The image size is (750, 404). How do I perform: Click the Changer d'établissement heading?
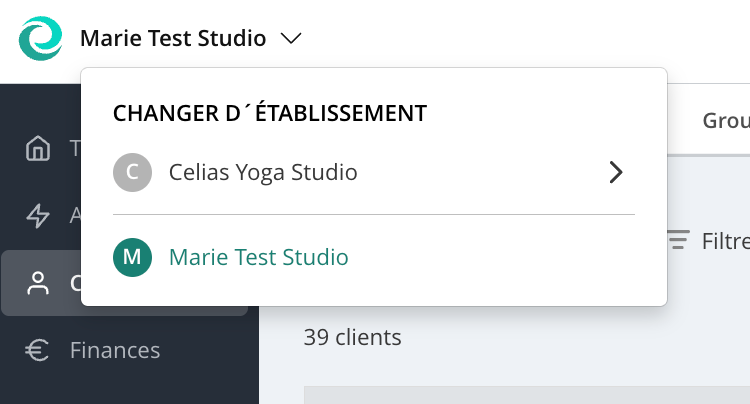click(270, 113)
